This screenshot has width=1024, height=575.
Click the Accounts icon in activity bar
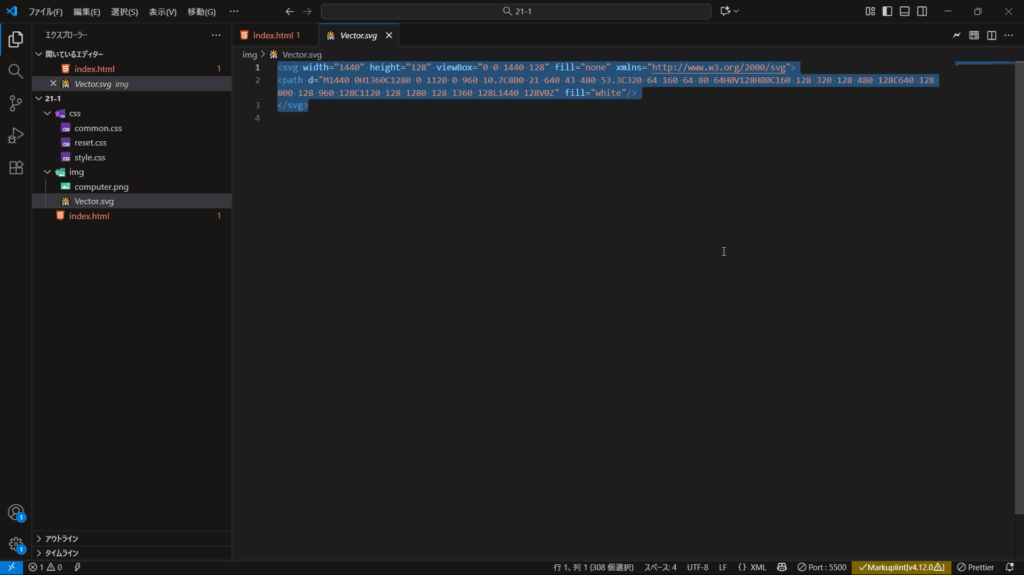(16, 513)
